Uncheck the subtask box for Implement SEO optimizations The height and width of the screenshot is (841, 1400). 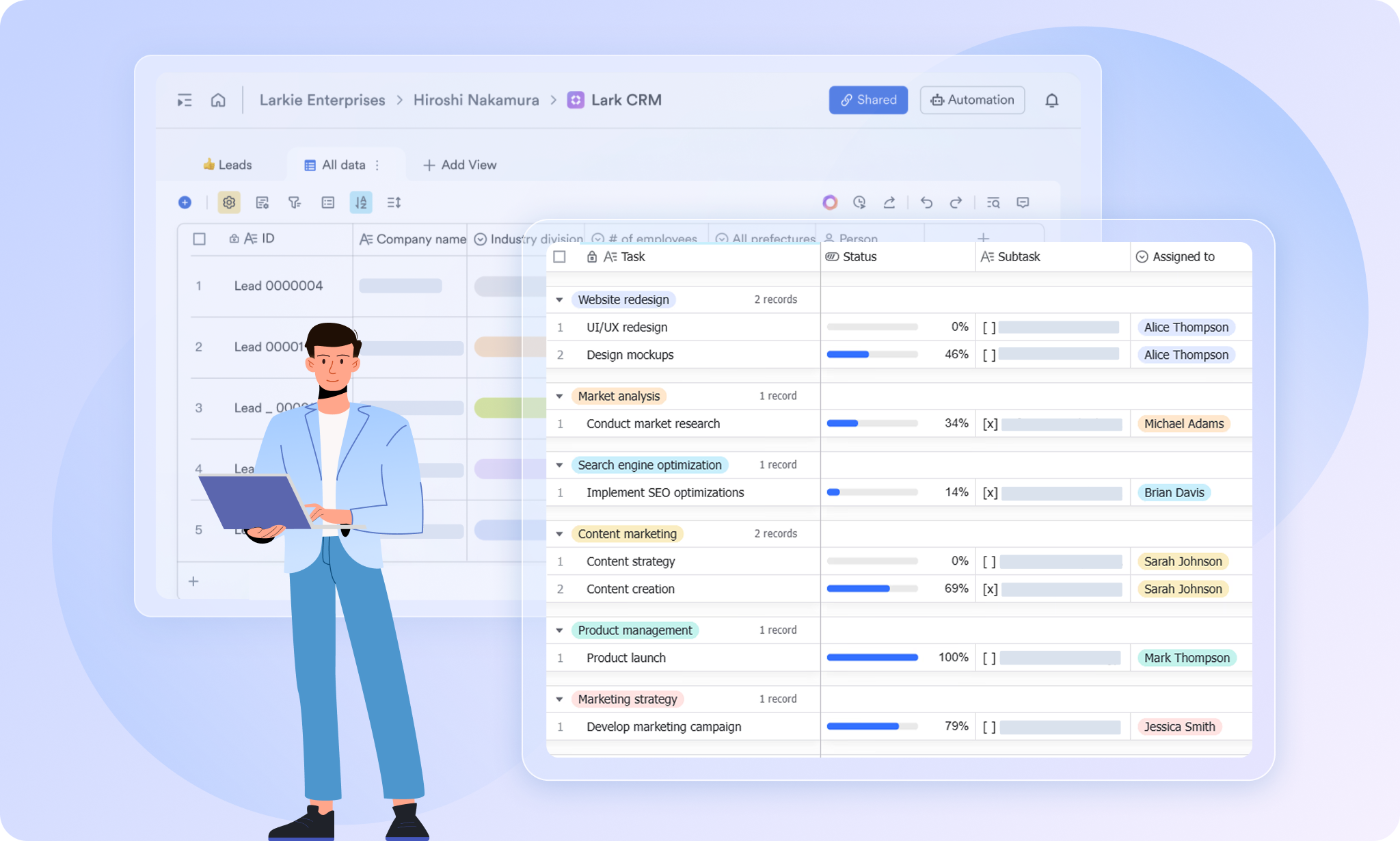(990, 493)
